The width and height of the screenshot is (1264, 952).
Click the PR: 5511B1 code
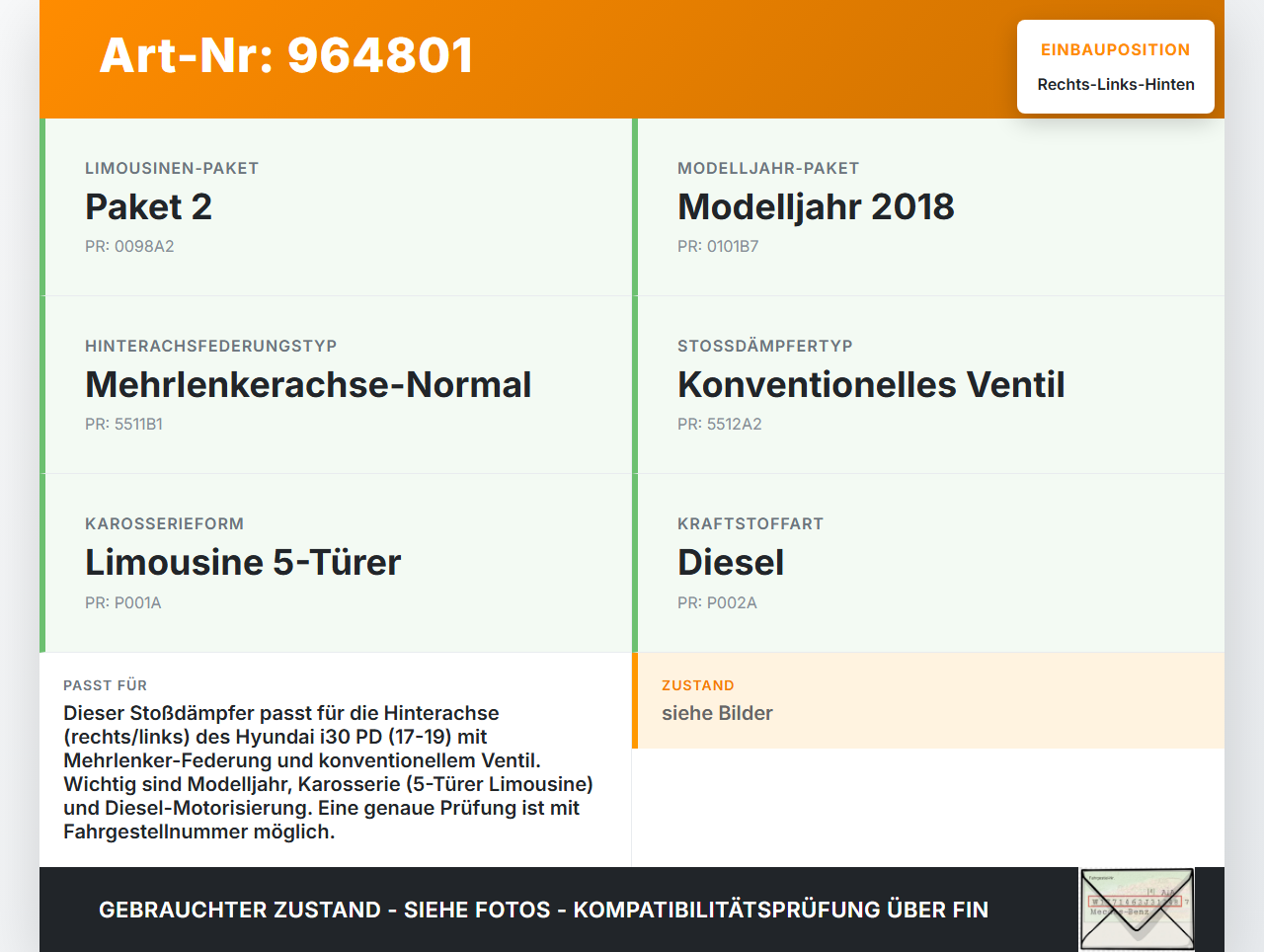coord(124,424)
